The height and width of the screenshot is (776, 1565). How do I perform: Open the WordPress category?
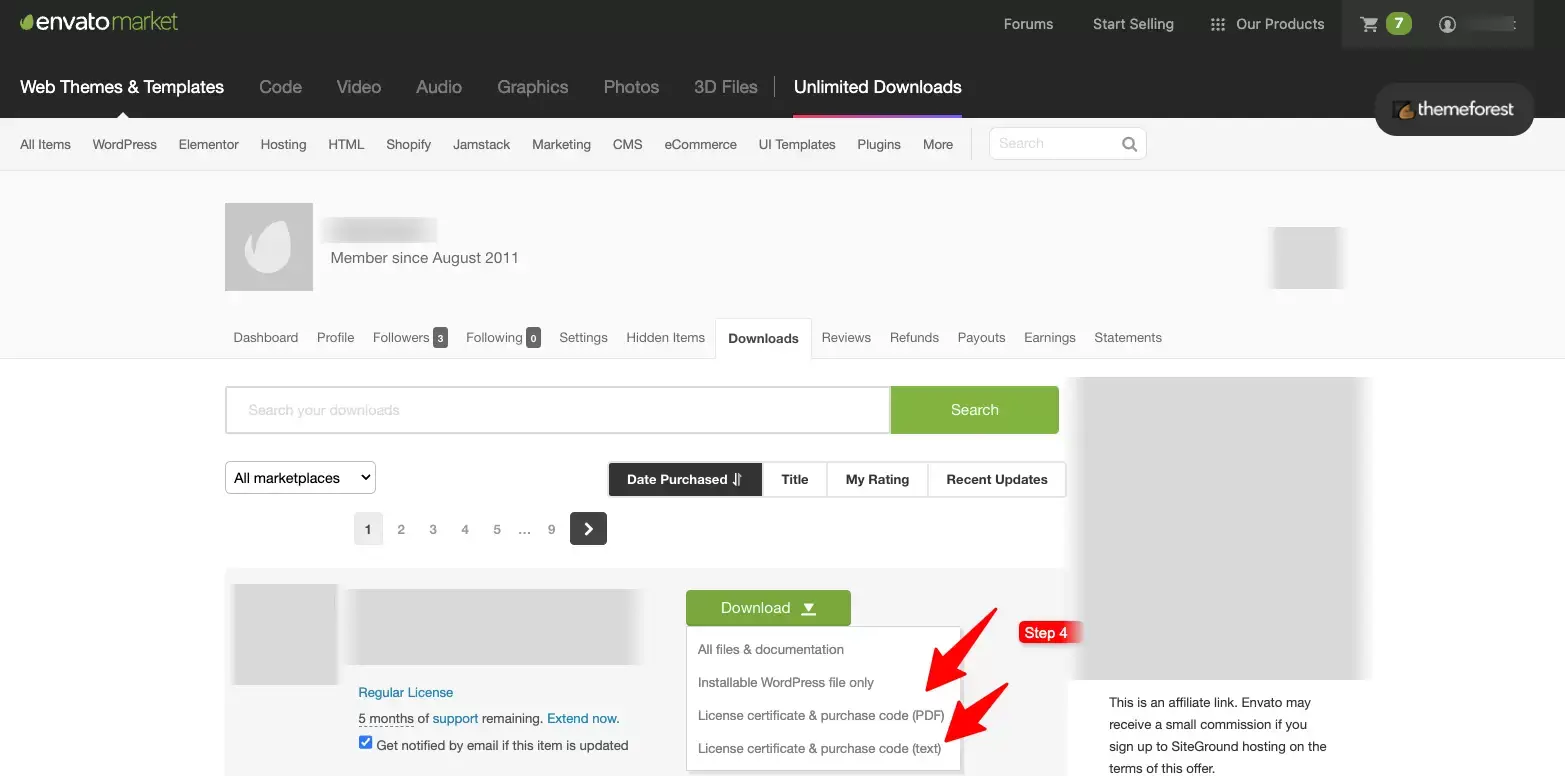[125, 144]
